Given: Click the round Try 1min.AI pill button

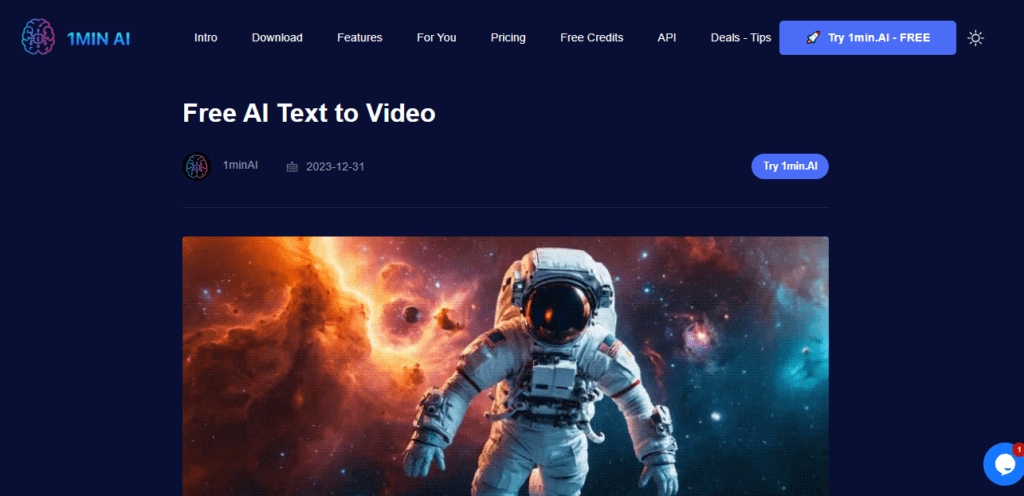Looking at the screenshot, I should (789, 166).
